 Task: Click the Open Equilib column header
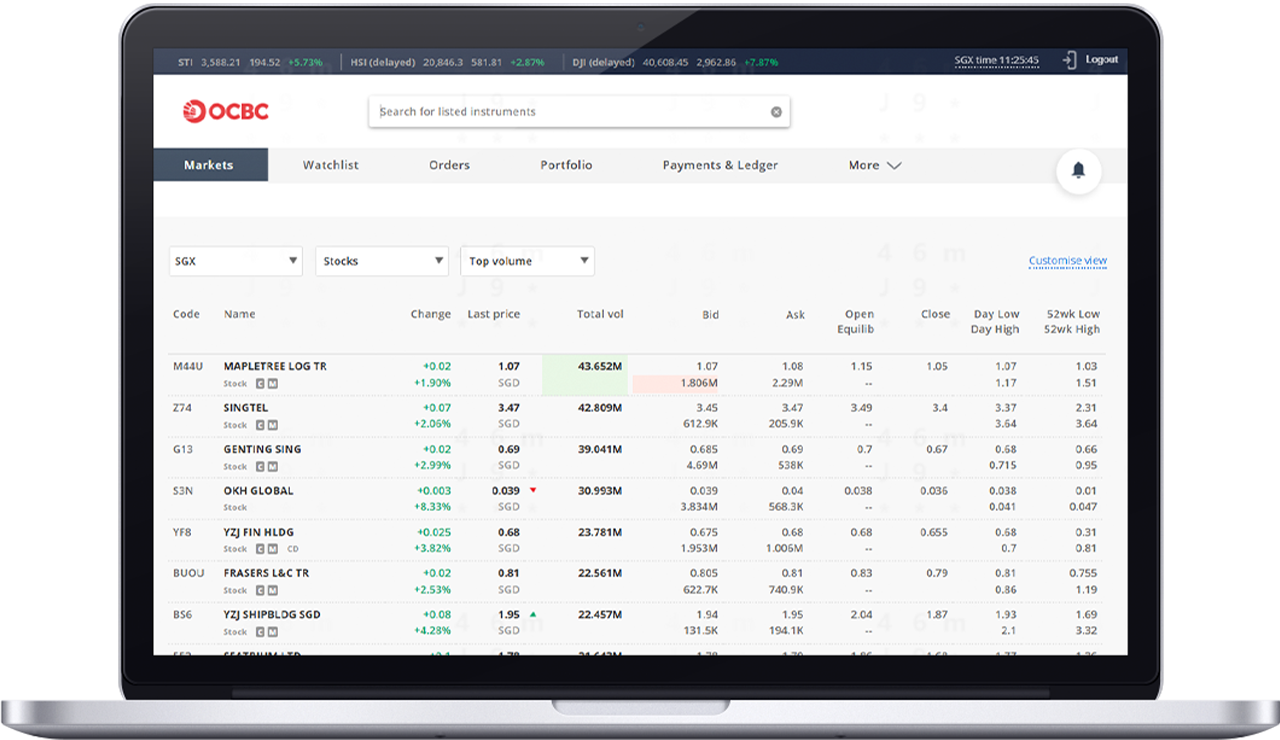856,321
